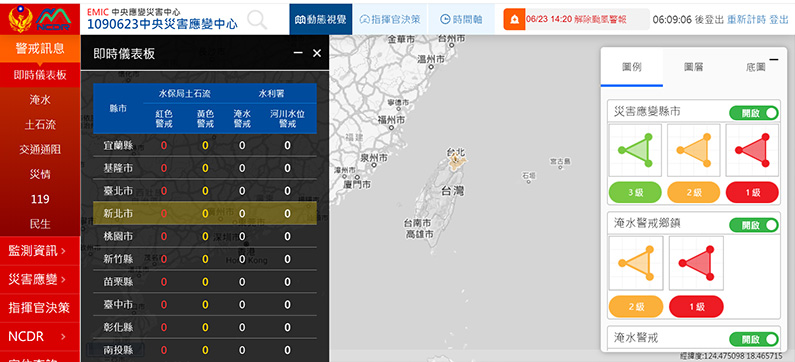Click red 1級 button in 淹水警戒鄉鎮
The image size is (795, 362).
(696, 306)
